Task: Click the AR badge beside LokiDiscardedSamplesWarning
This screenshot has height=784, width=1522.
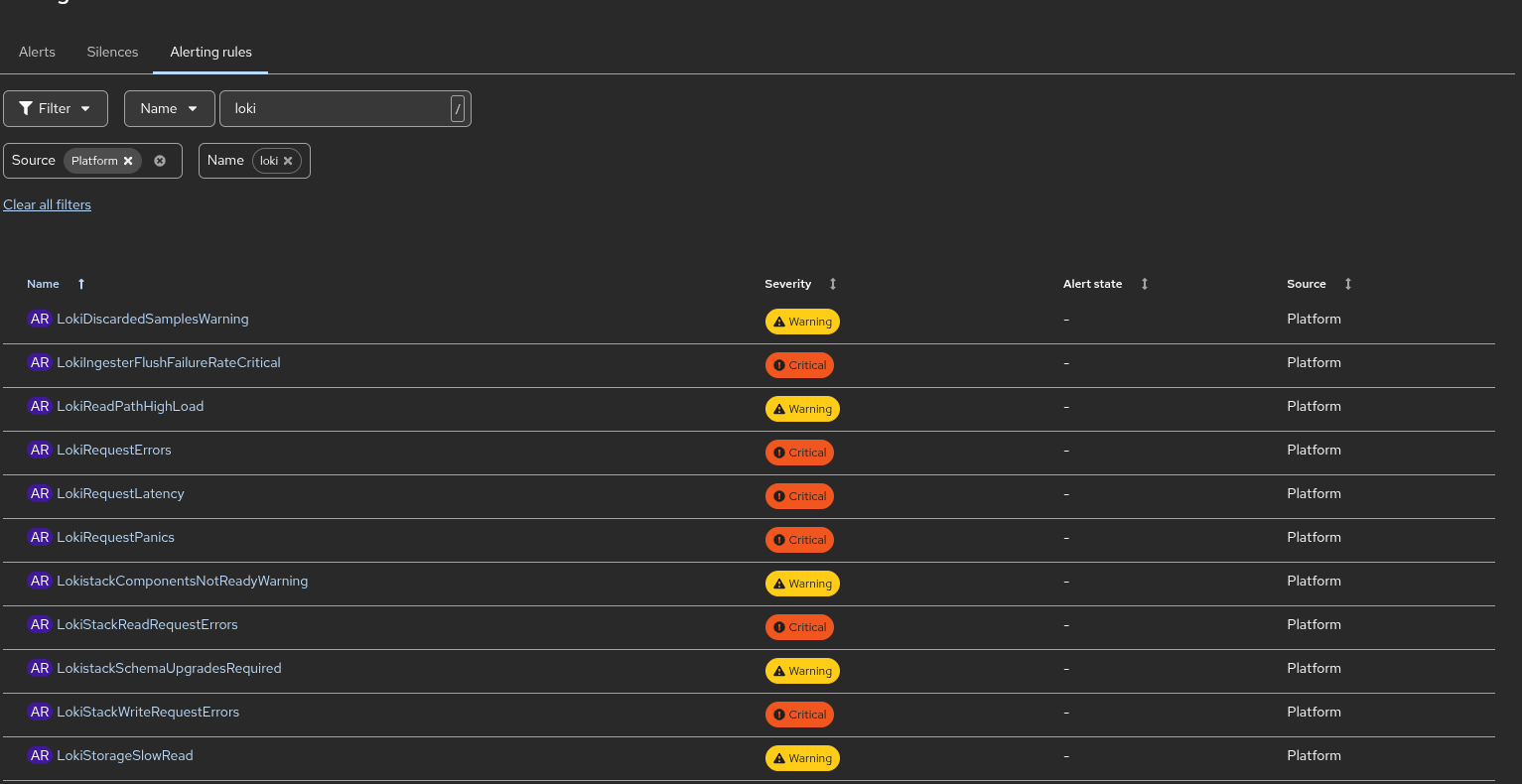Action: (40, 320)
